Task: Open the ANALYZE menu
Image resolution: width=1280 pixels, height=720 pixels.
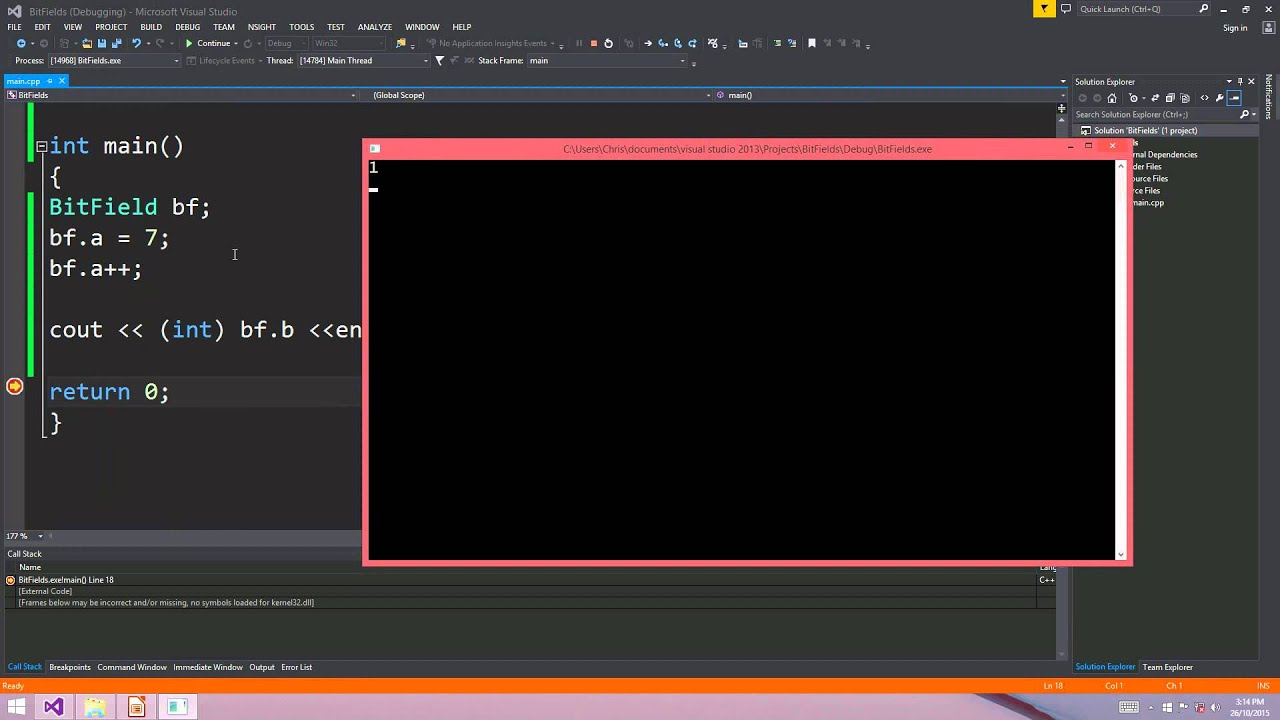Action: [x=375, y=27]
